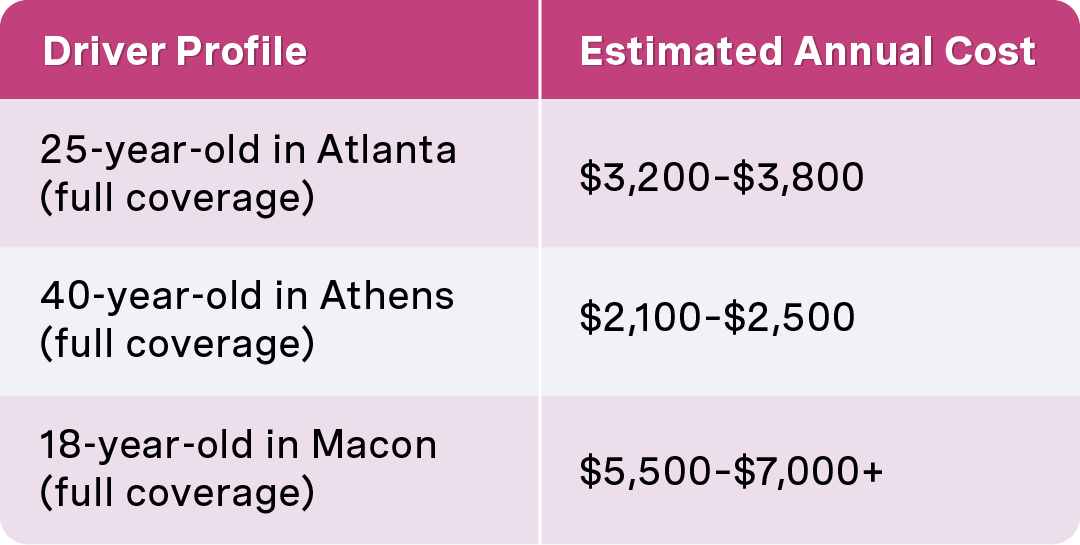Select the Estimated Annual Cost header
1080x545 pixels.
coord(808,52)
